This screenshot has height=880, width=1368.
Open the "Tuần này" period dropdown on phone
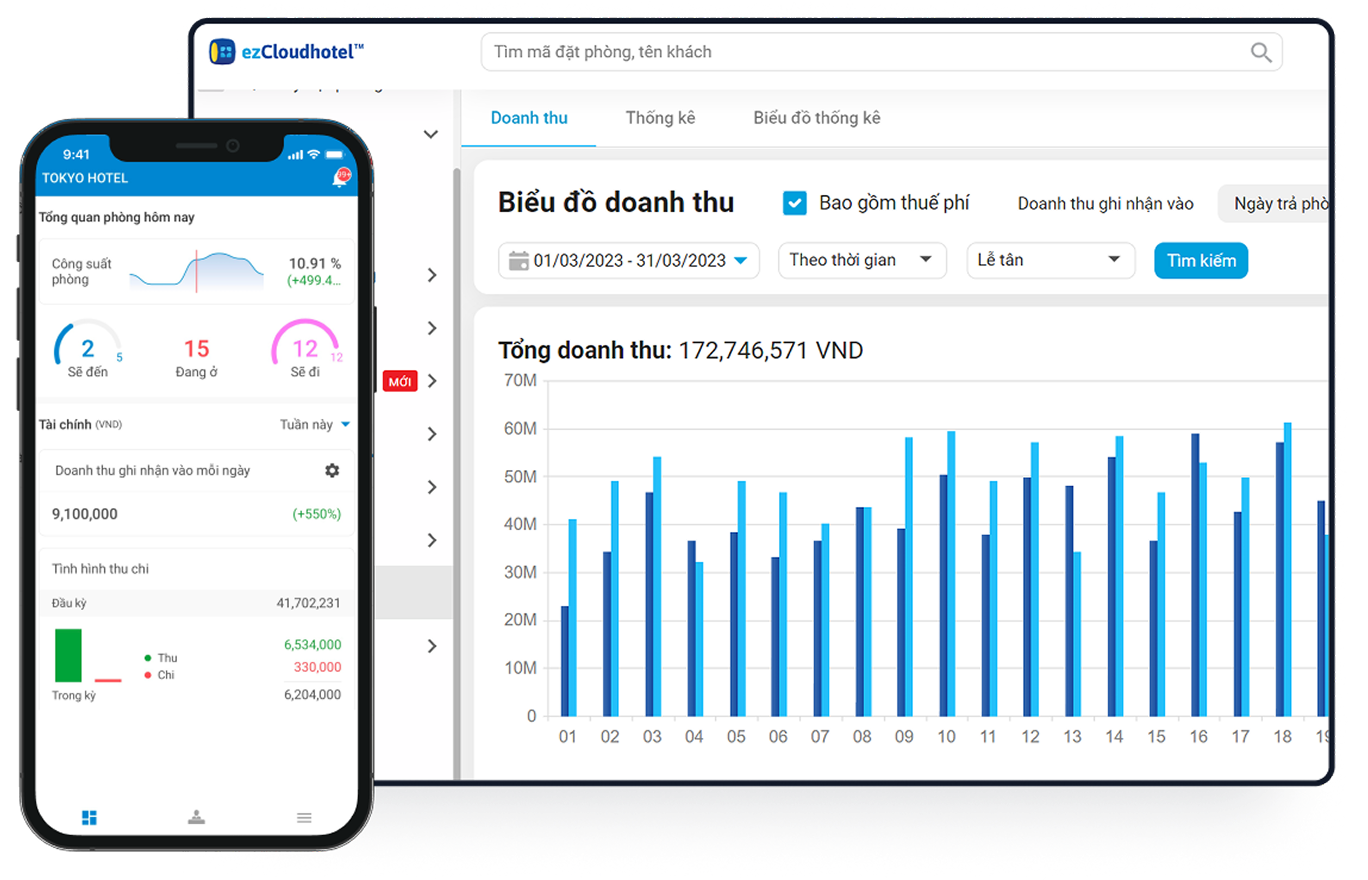[314, 424]
